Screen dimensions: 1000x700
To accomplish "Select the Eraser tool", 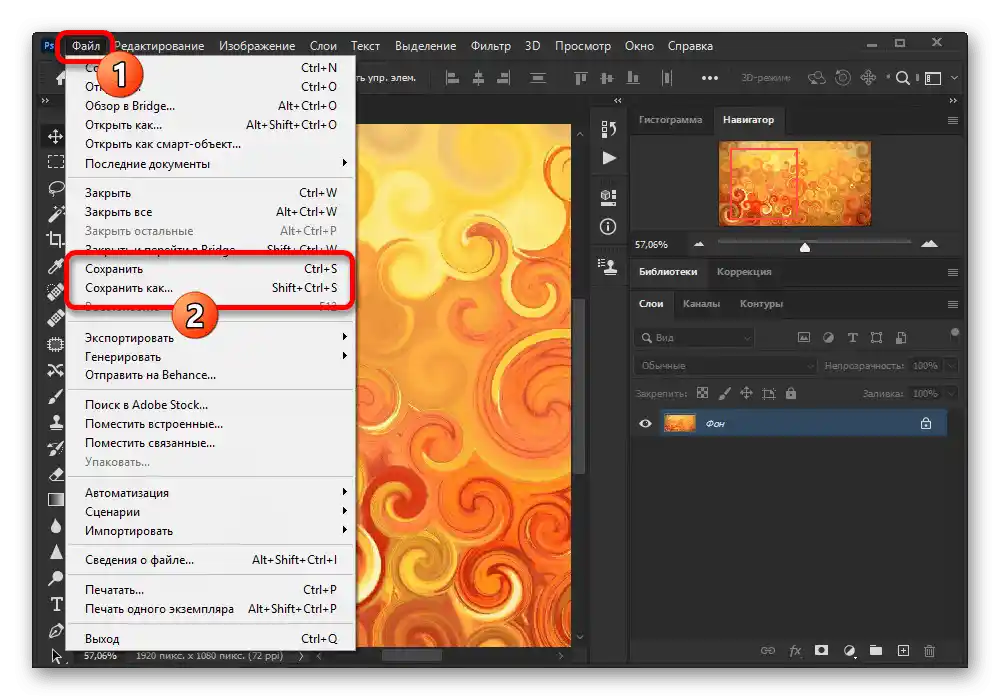I will point(55,474).
